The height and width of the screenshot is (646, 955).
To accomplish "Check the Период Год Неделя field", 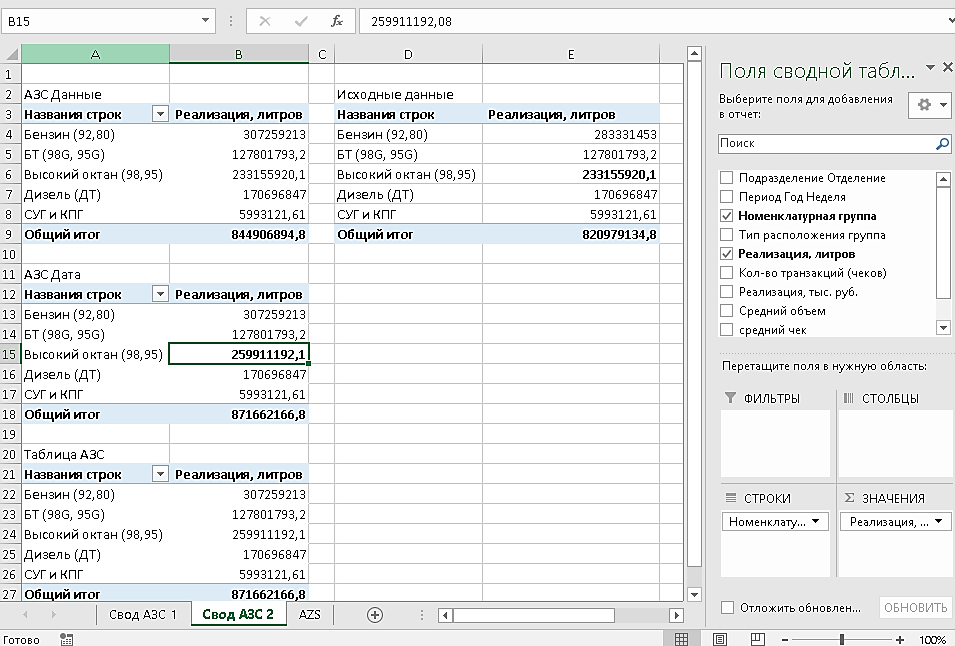I will pos(726,197).
